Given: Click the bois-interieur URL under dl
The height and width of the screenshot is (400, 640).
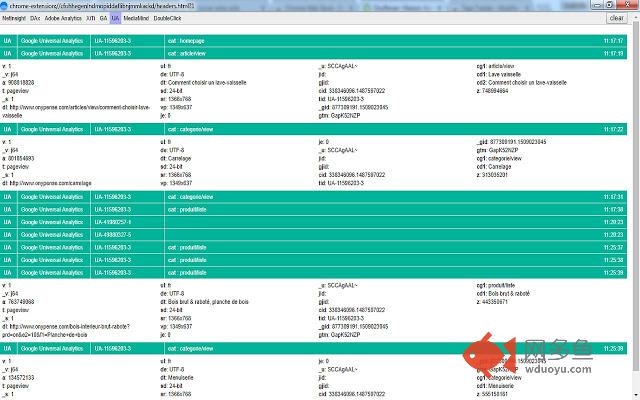Looking at the screenshot, I should pos(66,331).
